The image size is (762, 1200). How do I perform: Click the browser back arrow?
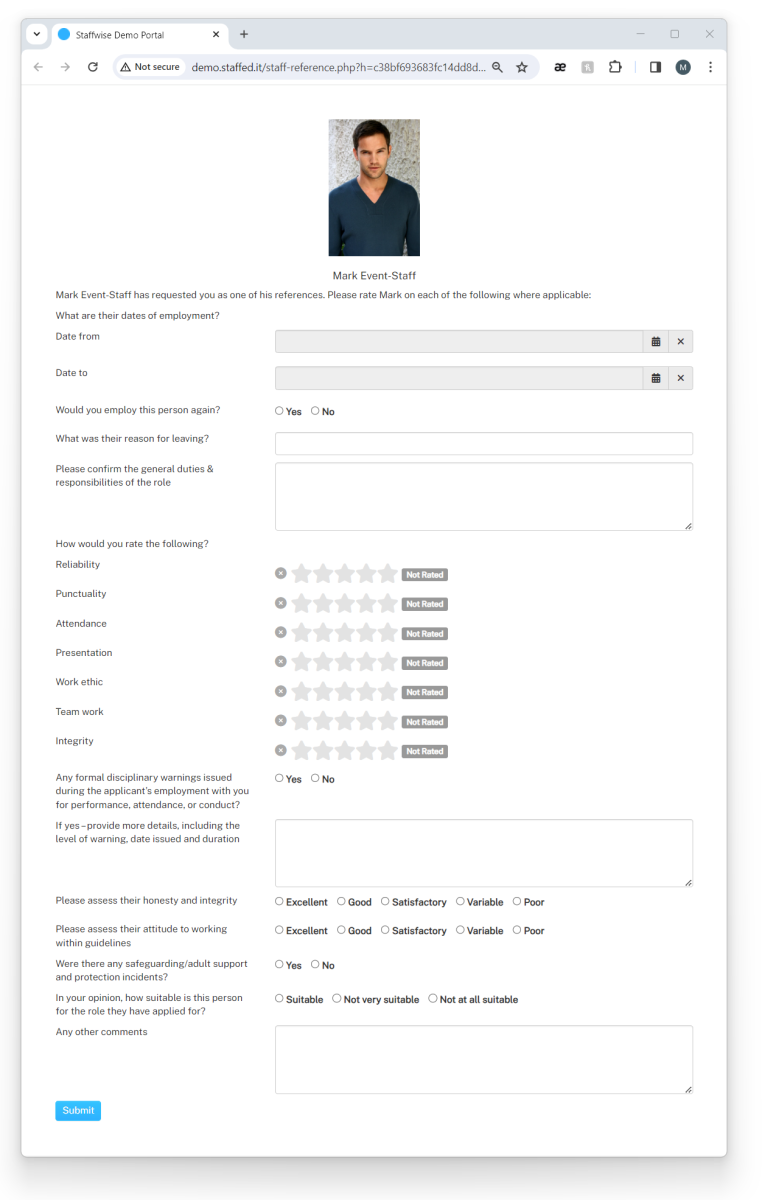click(x=38, y=67)
